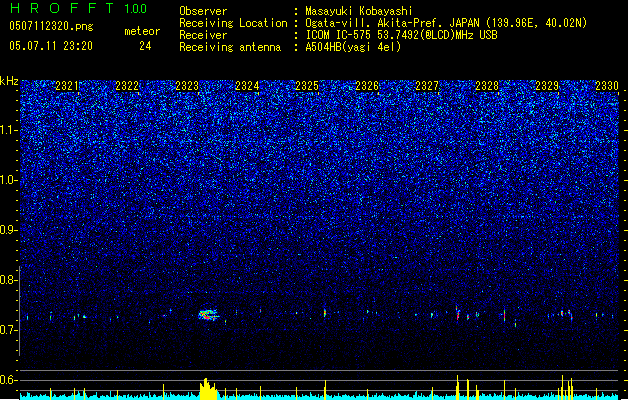Click the HROFFT program title

tap(62, 8)
